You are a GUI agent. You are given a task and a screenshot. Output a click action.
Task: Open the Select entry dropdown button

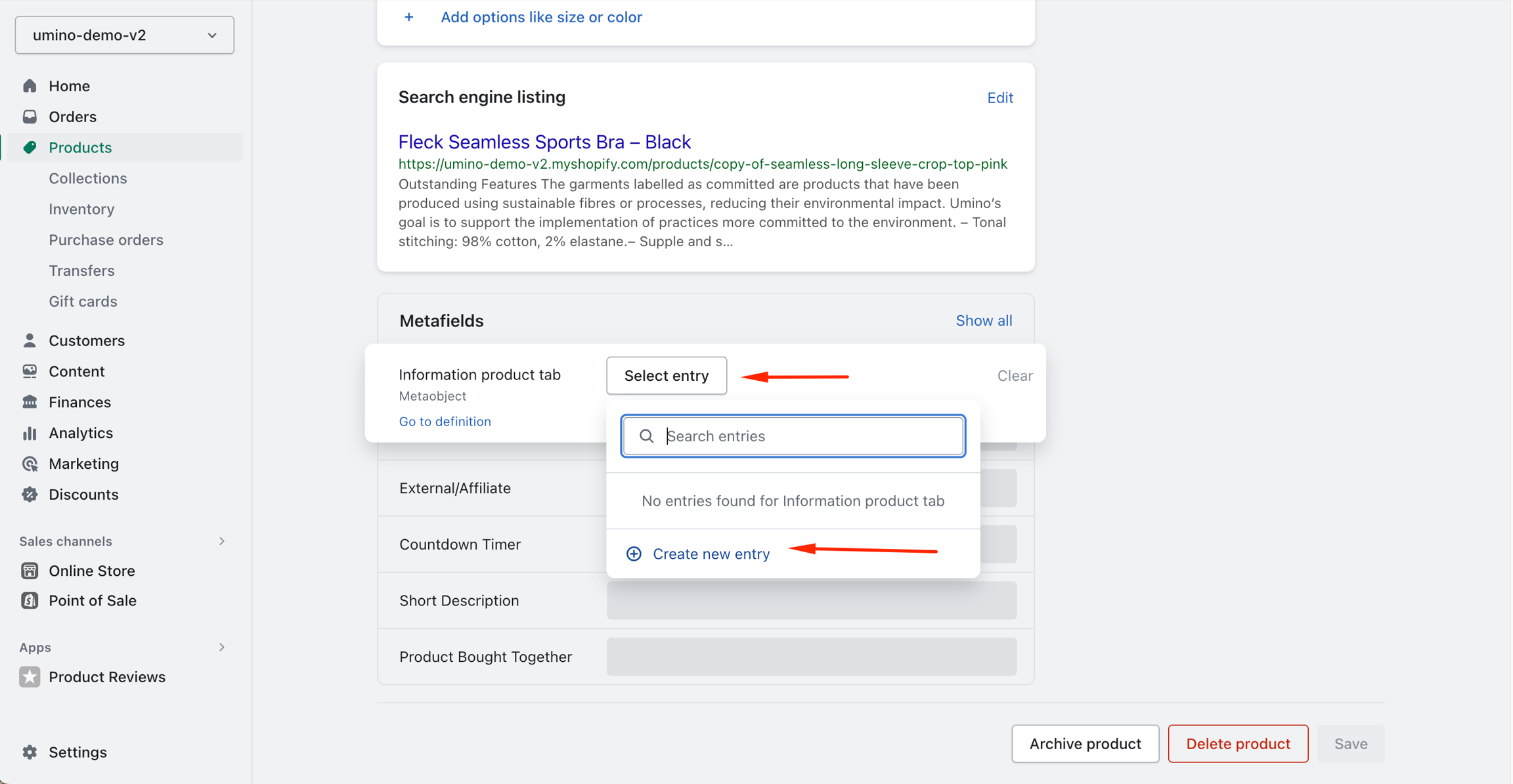pyautogui.click(x=666, y=376)
